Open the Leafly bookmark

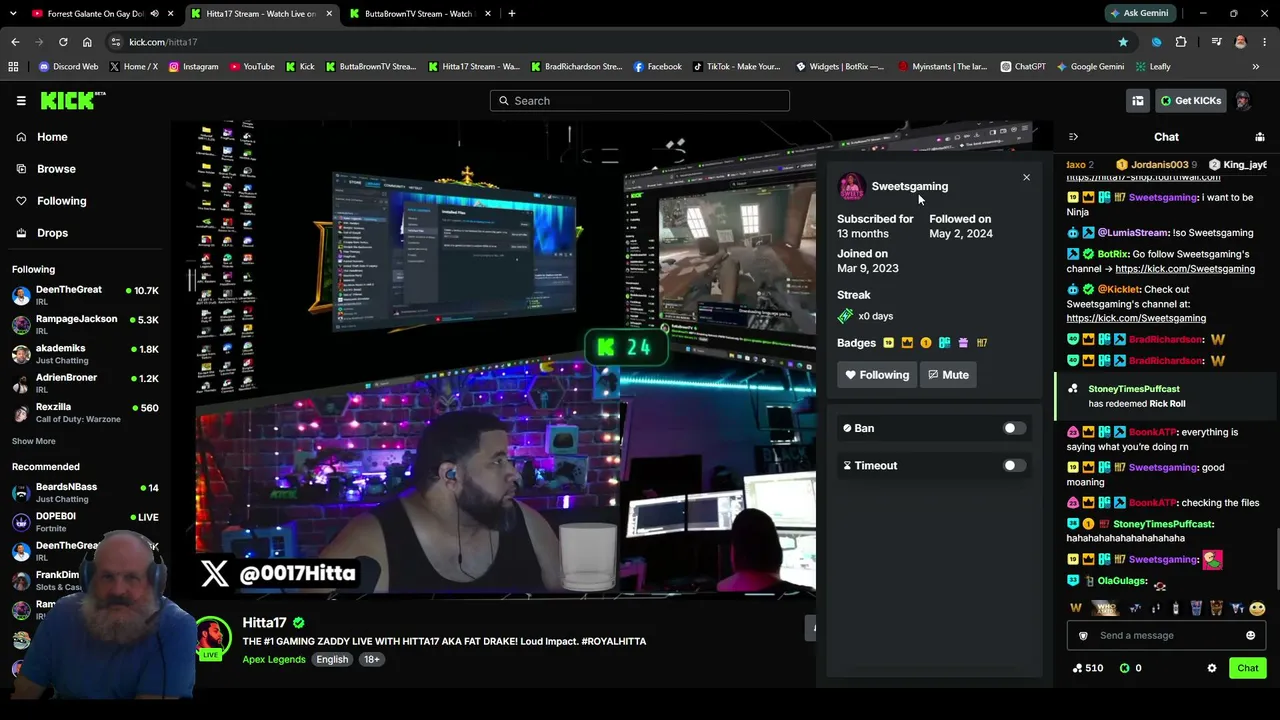[x=1153, y=67]
